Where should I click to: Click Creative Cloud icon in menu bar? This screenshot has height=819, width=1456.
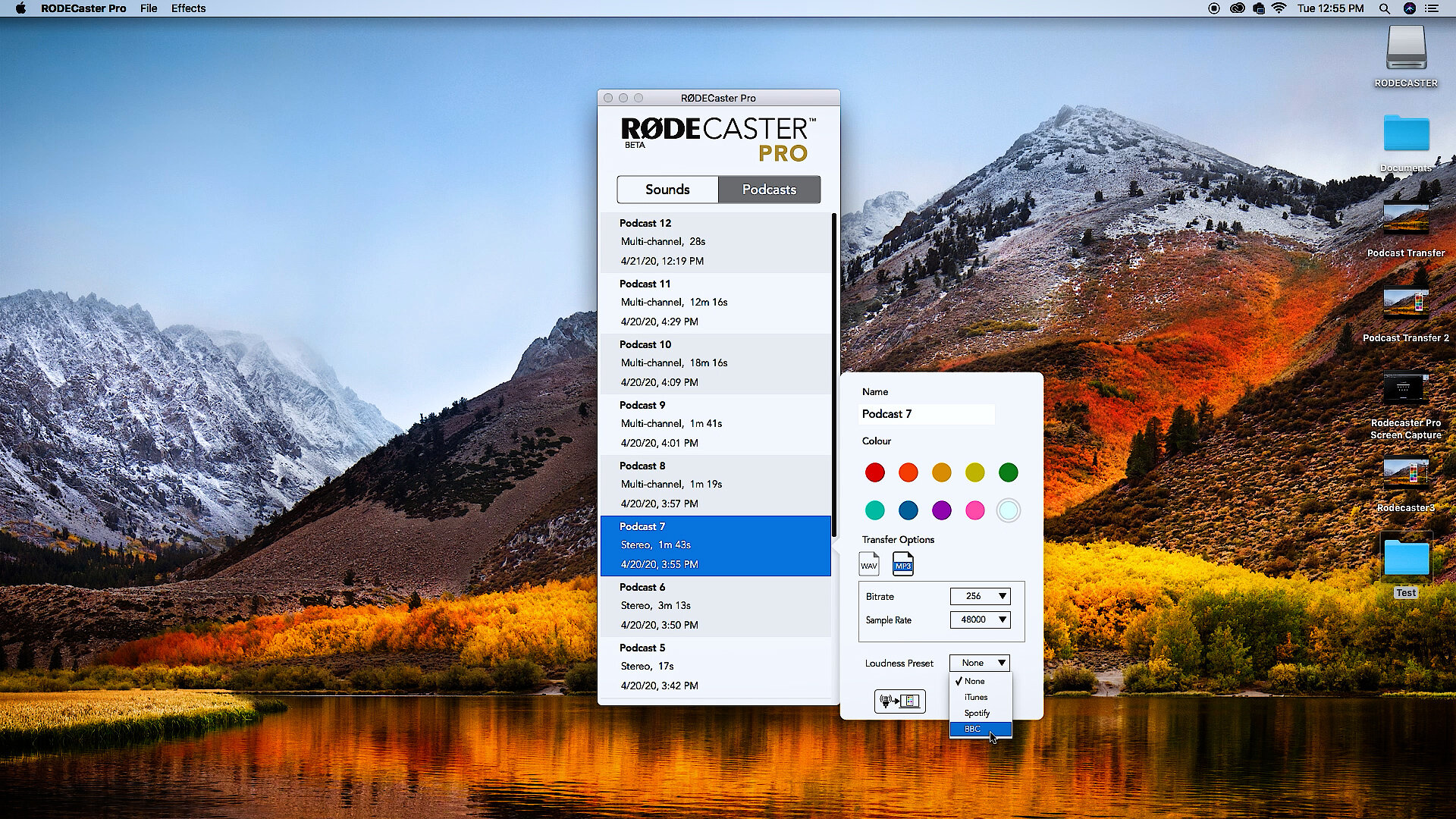(x=1238, y=8)
